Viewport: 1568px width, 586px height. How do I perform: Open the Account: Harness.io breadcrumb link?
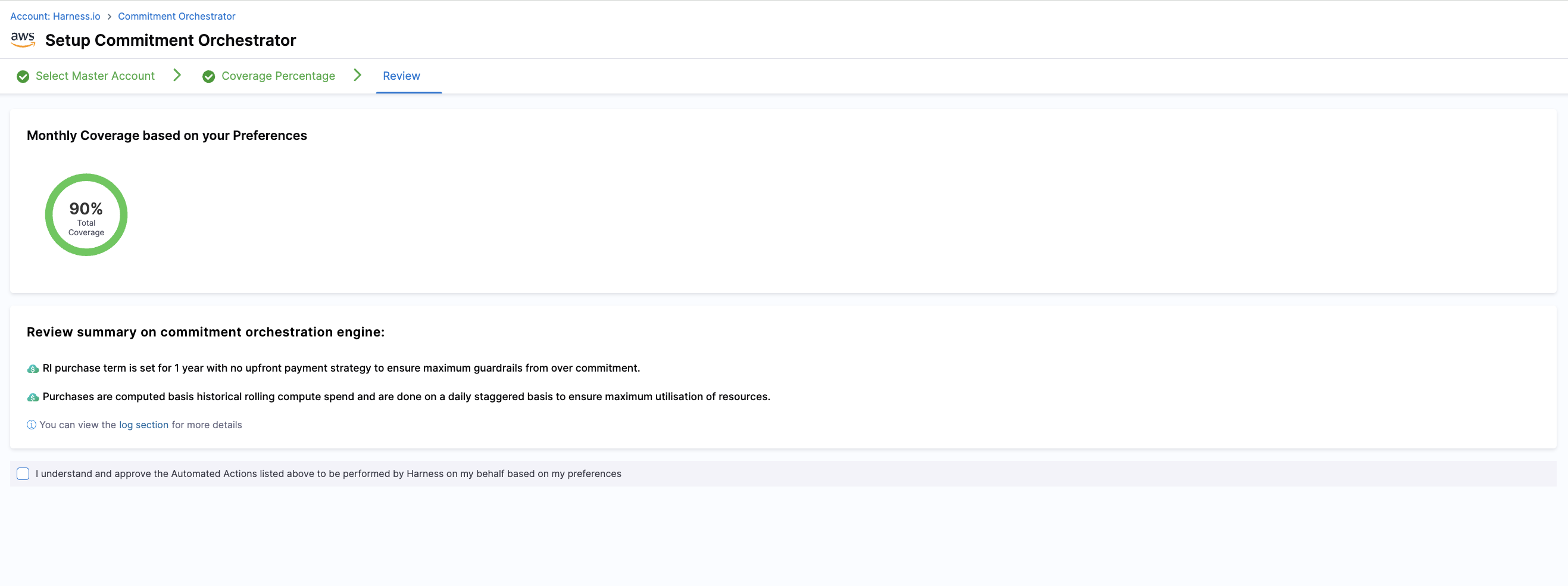55,17
